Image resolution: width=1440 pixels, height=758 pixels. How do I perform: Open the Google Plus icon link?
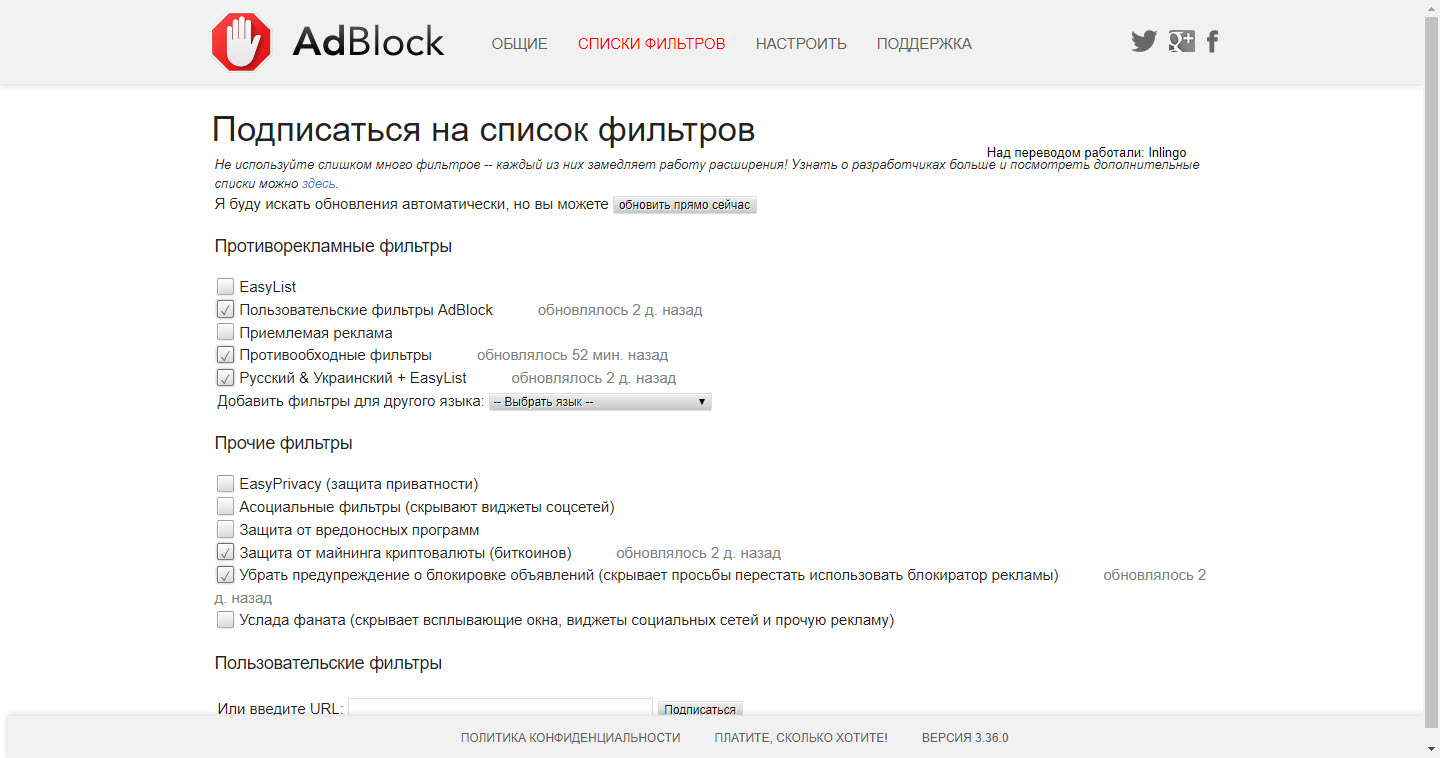1182,41
